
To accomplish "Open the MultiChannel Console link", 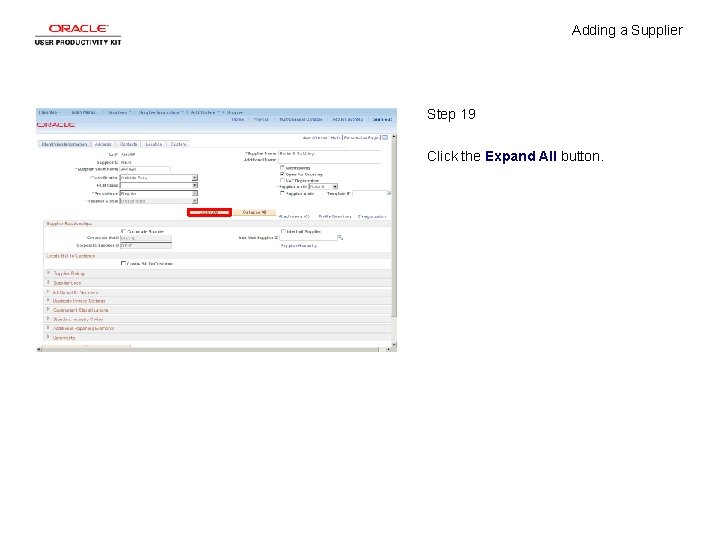I will point(301,119).
